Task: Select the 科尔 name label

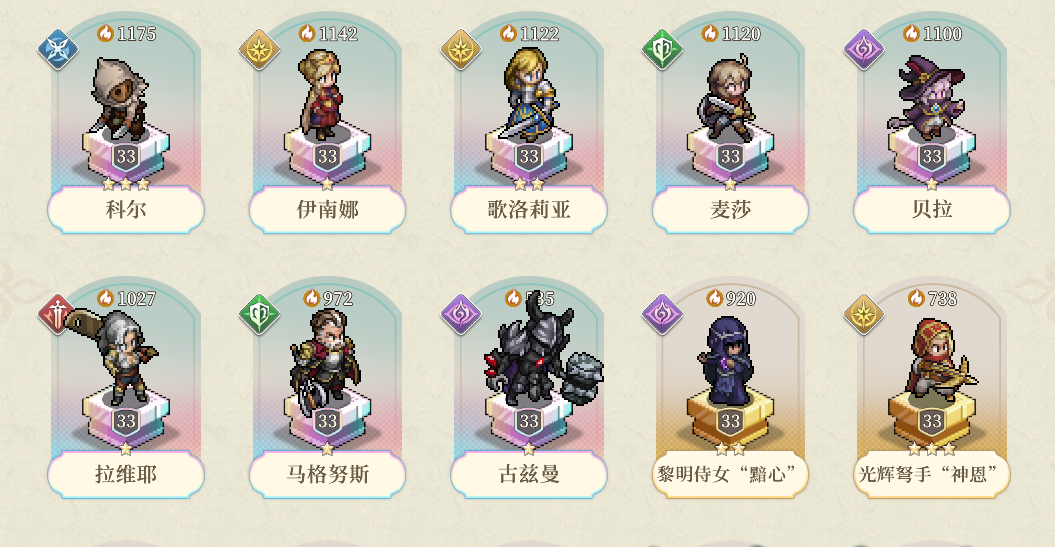Action: [x=126, y=209]
